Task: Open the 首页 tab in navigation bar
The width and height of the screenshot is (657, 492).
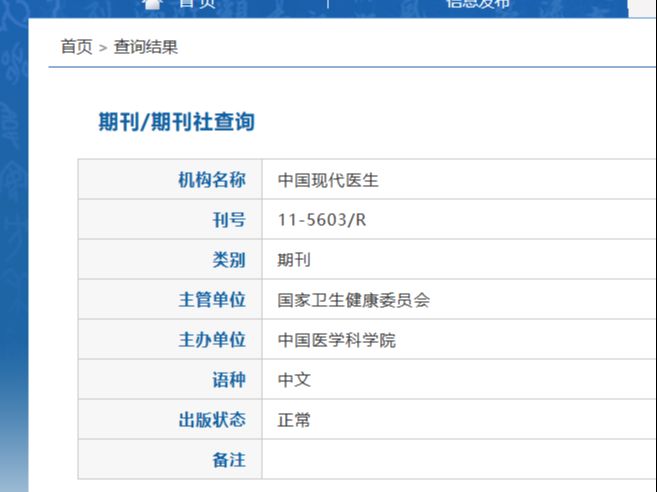Action: click(x=197, y=4)
